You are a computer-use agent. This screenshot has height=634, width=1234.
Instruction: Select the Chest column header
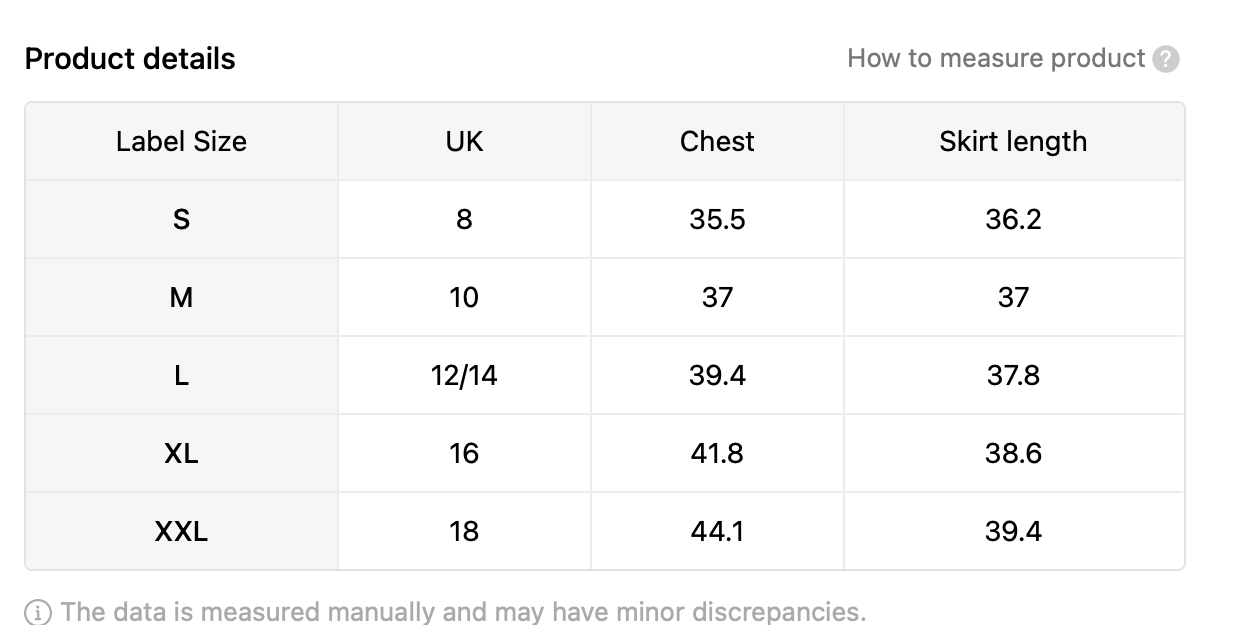coord(717,141)
